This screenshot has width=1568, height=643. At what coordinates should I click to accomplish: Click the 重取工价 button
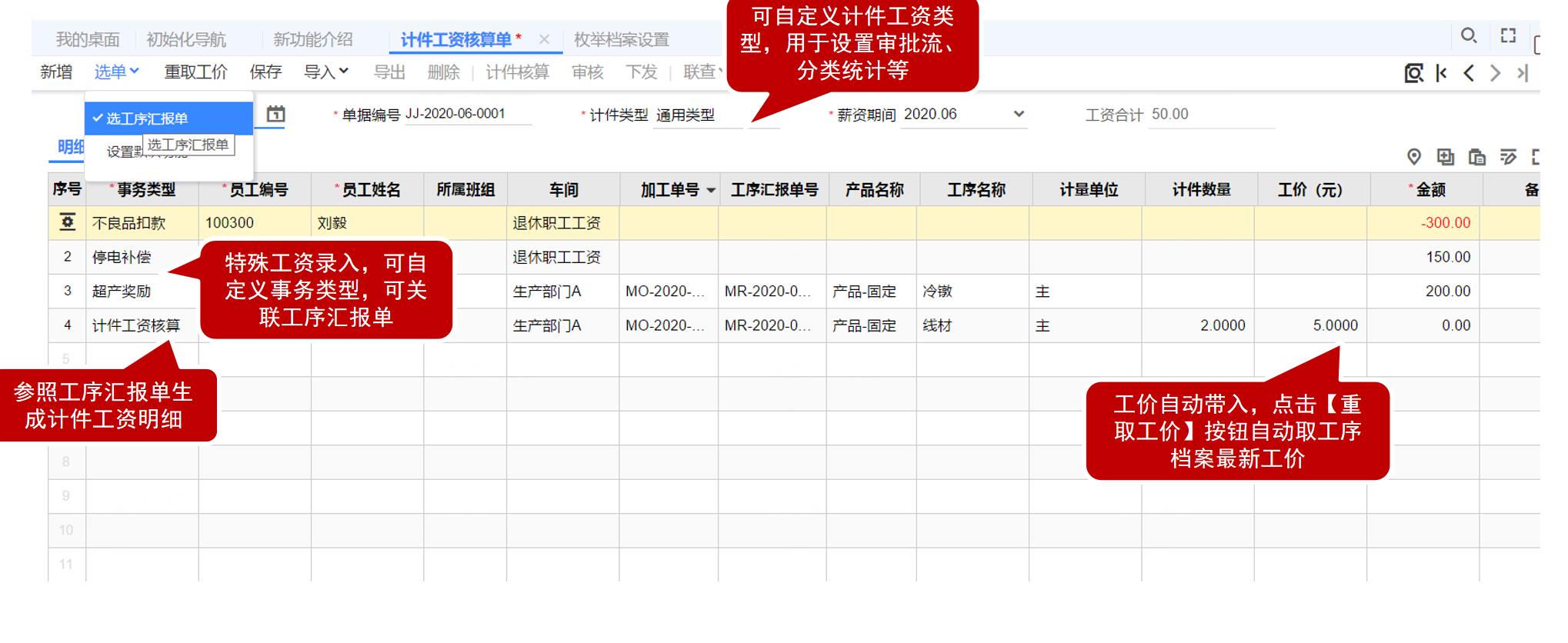coord(196,72)
